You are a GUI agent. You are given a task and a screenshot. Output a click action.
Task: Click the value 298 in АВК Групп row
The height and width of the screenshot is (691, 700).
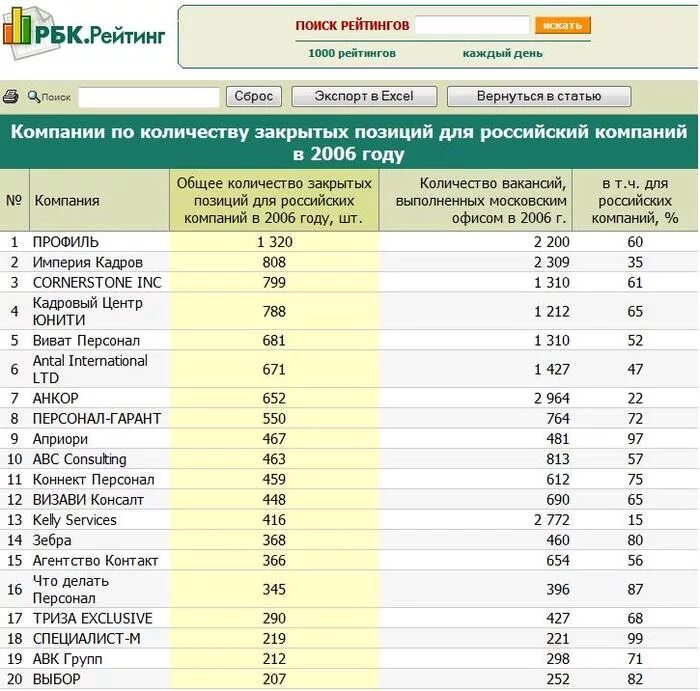[558, 659]
